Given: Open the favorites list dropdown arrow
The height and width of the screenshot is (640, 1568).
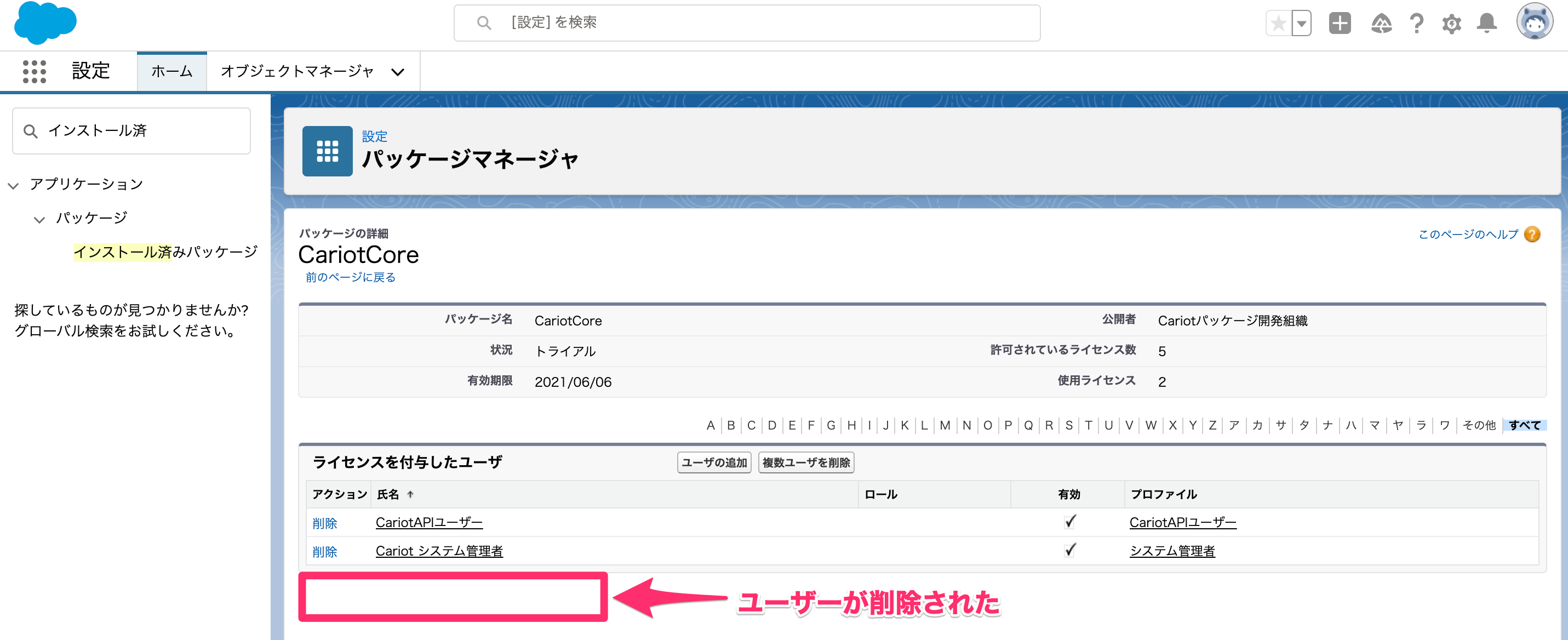Looking at the screenshot, I should pyautogui.click(x=1301, y=24).
